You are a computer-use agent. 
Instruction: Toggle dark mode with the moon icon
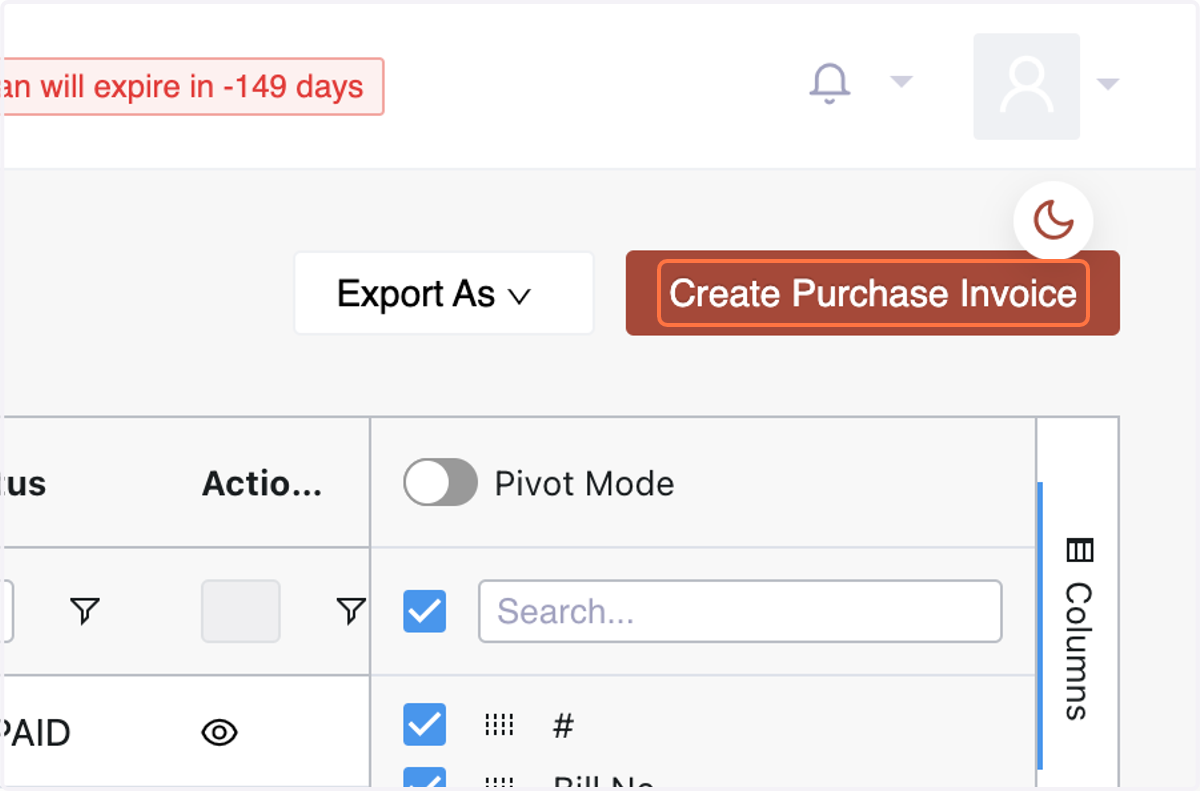pos(1053,220)
